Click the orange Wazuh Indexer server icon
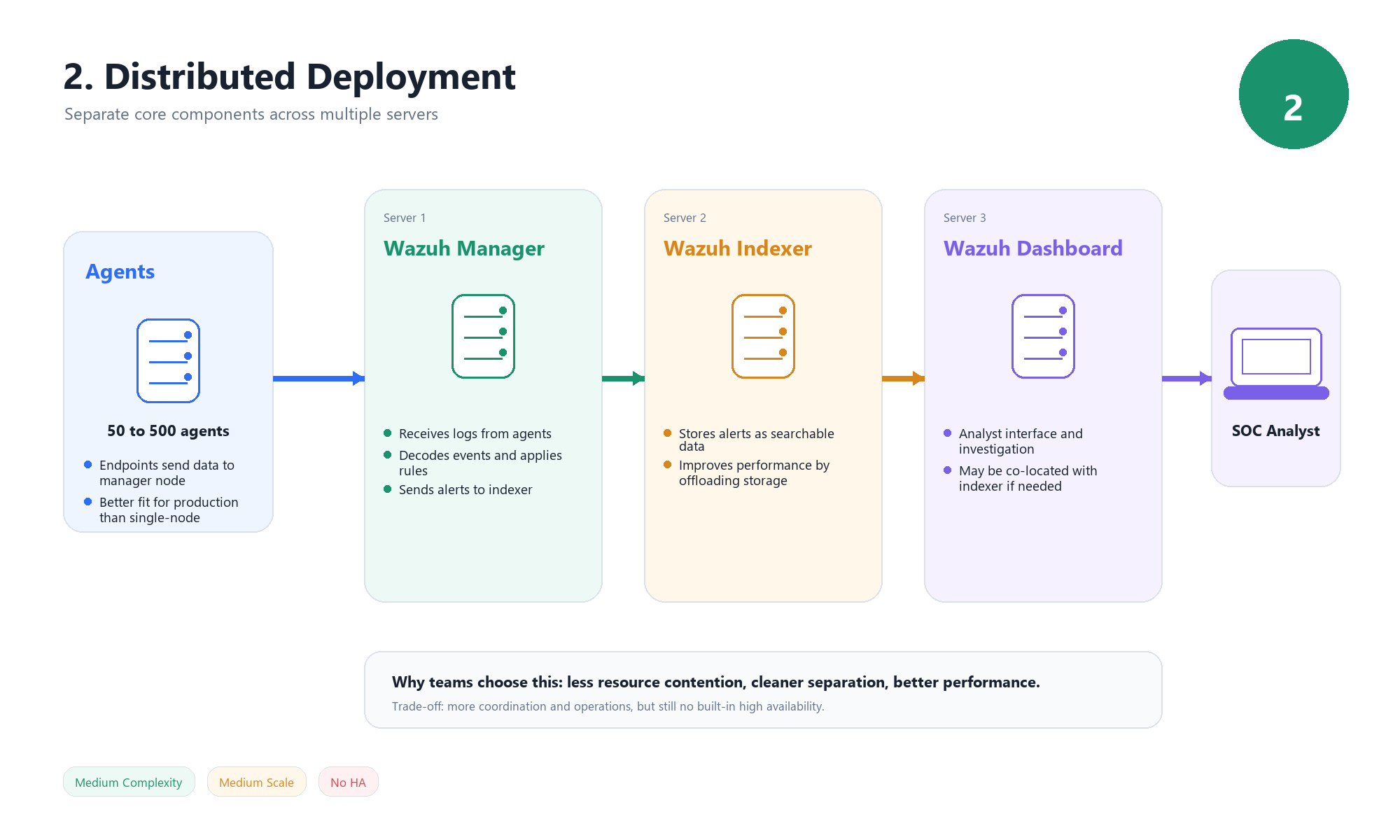The image size is (1400, 840). point(763,336)
